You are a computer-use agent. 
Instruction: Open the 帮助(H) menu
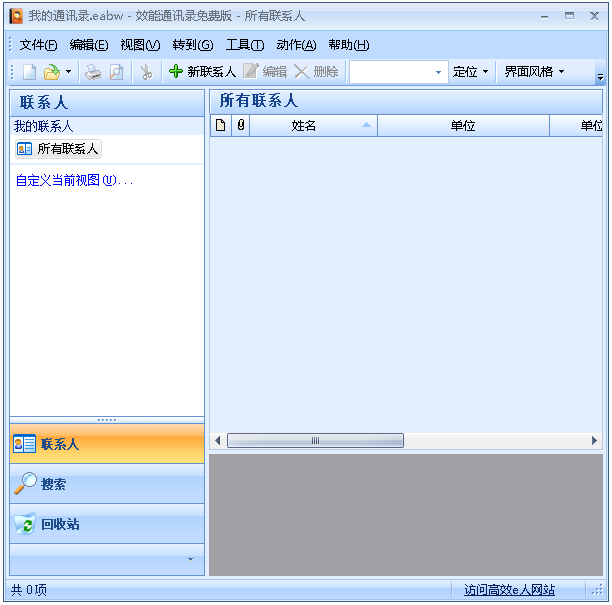click(x=349, y=45)
